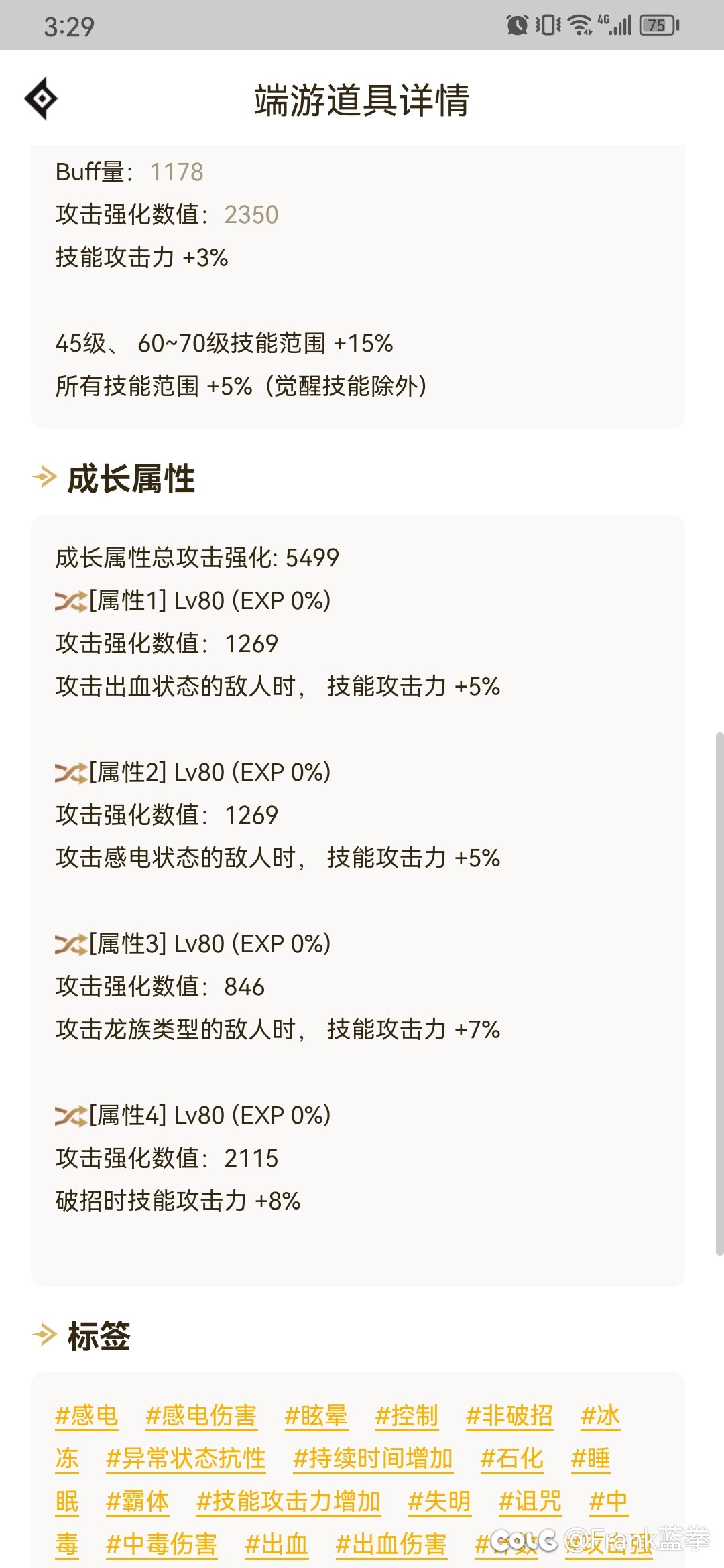Tap shuffle icon beside 属性4
Screen dimensions: 724x1568
coord(71,1116)
